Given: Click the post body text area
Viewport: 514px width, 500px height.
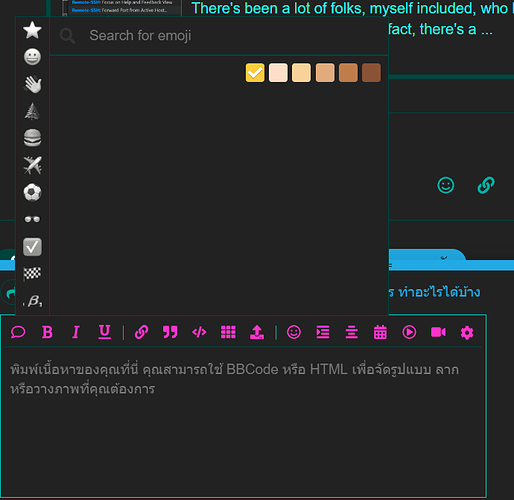Looking at the screenshot, I should click(x=243, y=422).
